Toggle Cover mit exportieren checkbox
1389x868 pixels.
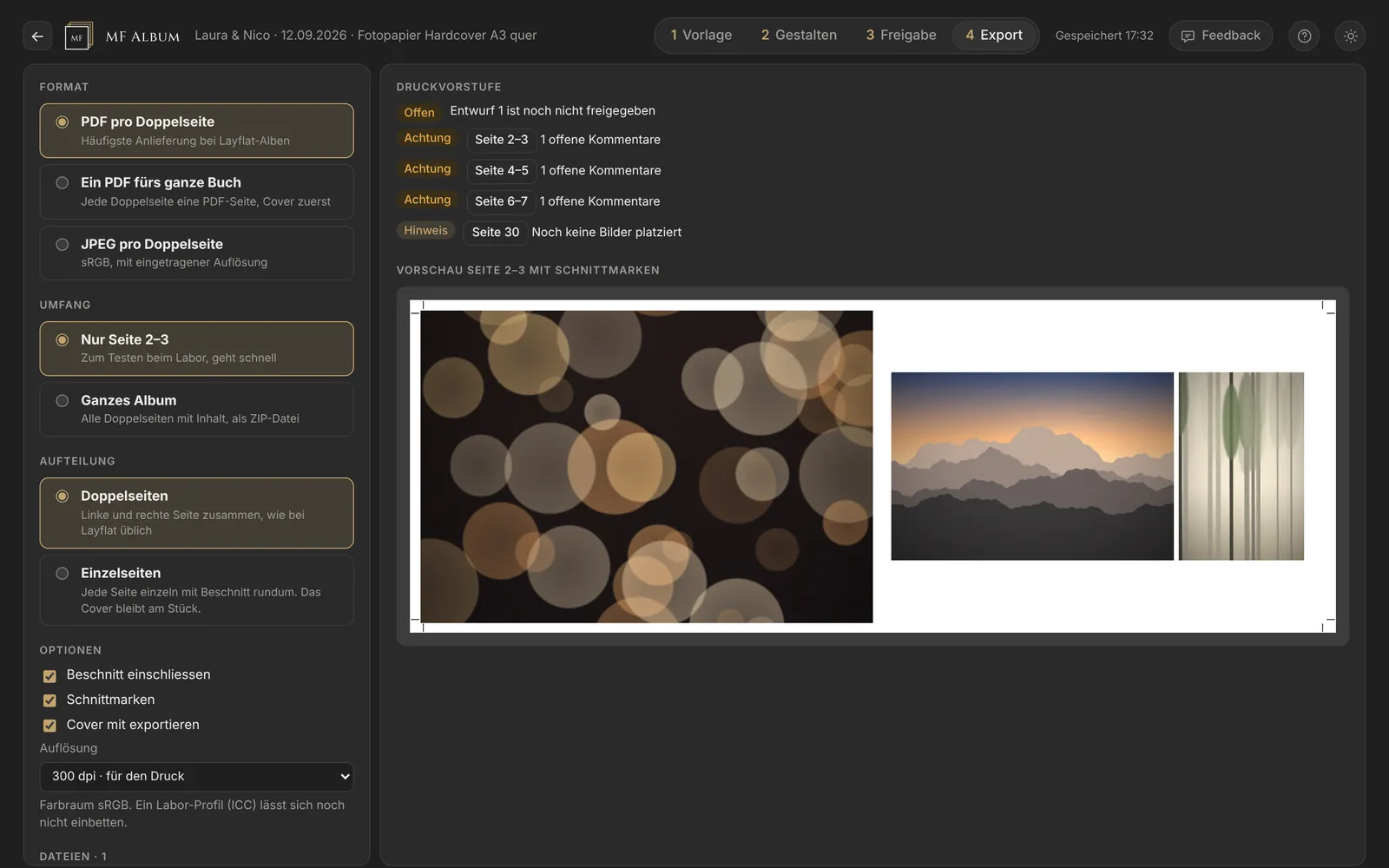click(x=49, y=726)
